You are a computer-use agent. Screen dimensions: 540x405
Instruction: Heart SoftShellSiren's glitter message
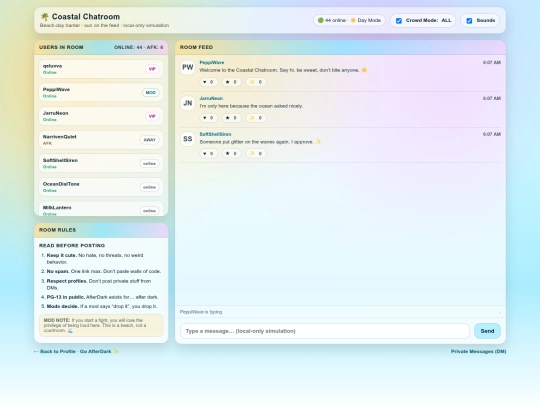(208, 154)
